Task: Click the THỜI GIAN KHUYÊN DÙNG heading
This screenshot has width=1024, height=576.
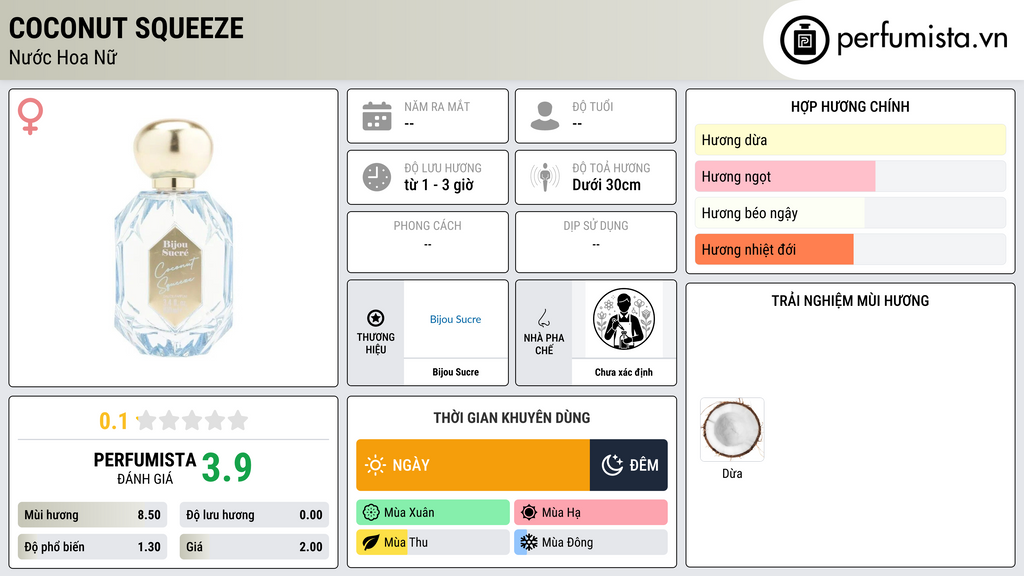Action: 512,418
